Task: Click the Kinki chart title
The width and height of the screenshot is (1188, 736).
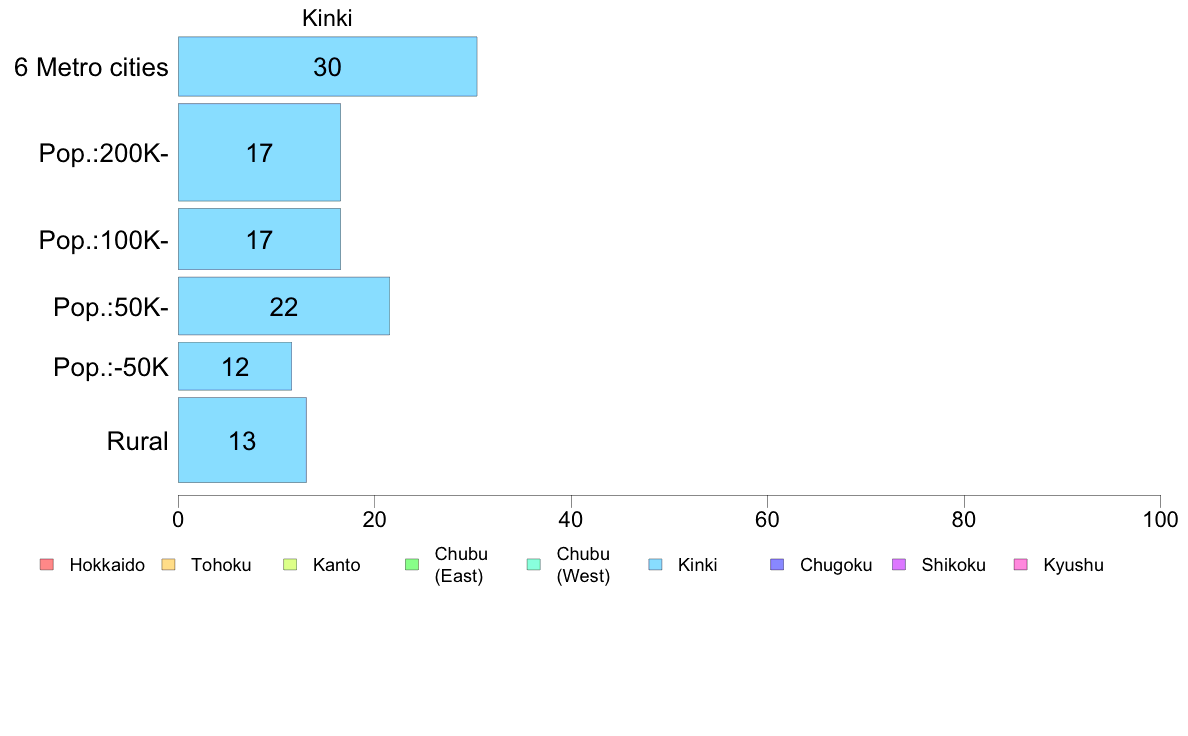Action: (x=327, y=18)
